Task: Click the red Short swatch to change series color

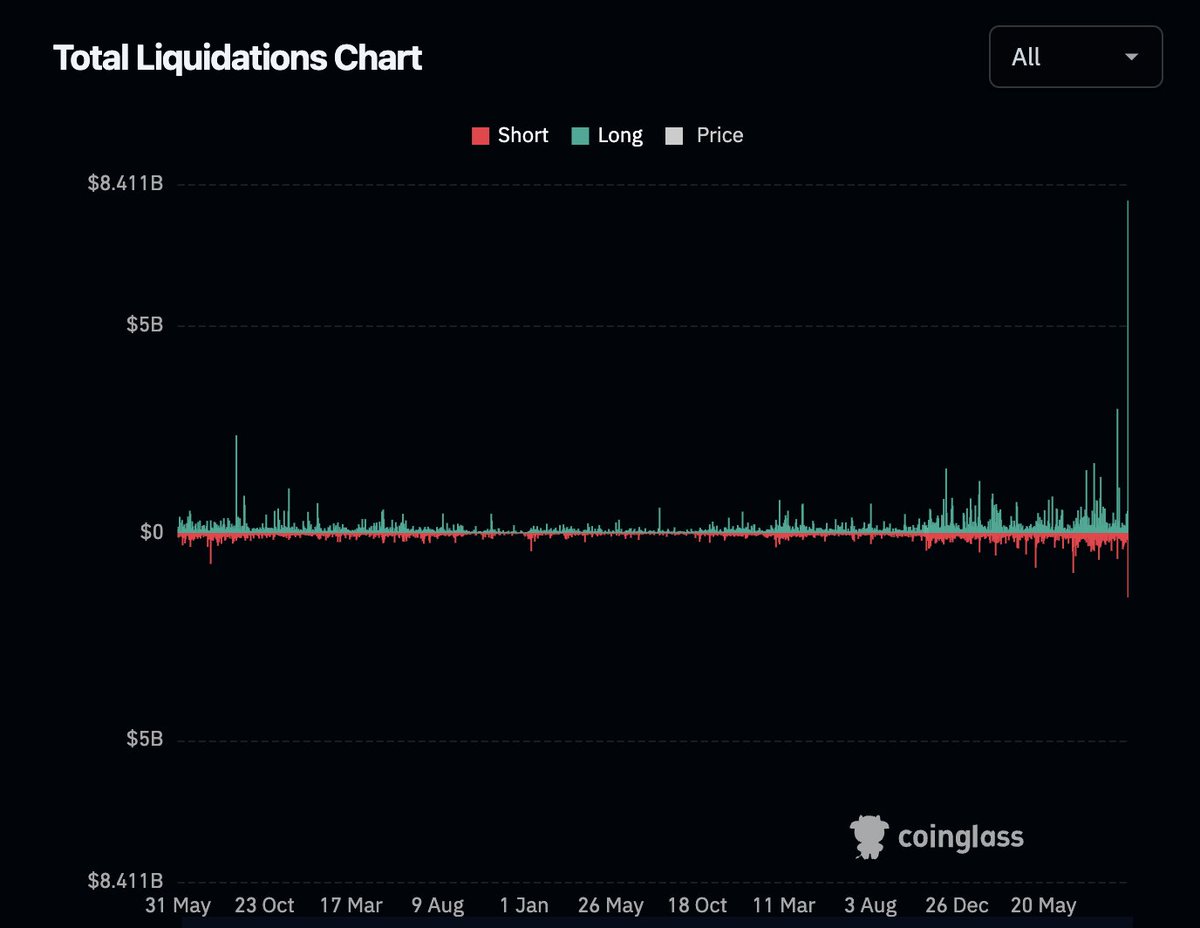Action: coord(480,135)
